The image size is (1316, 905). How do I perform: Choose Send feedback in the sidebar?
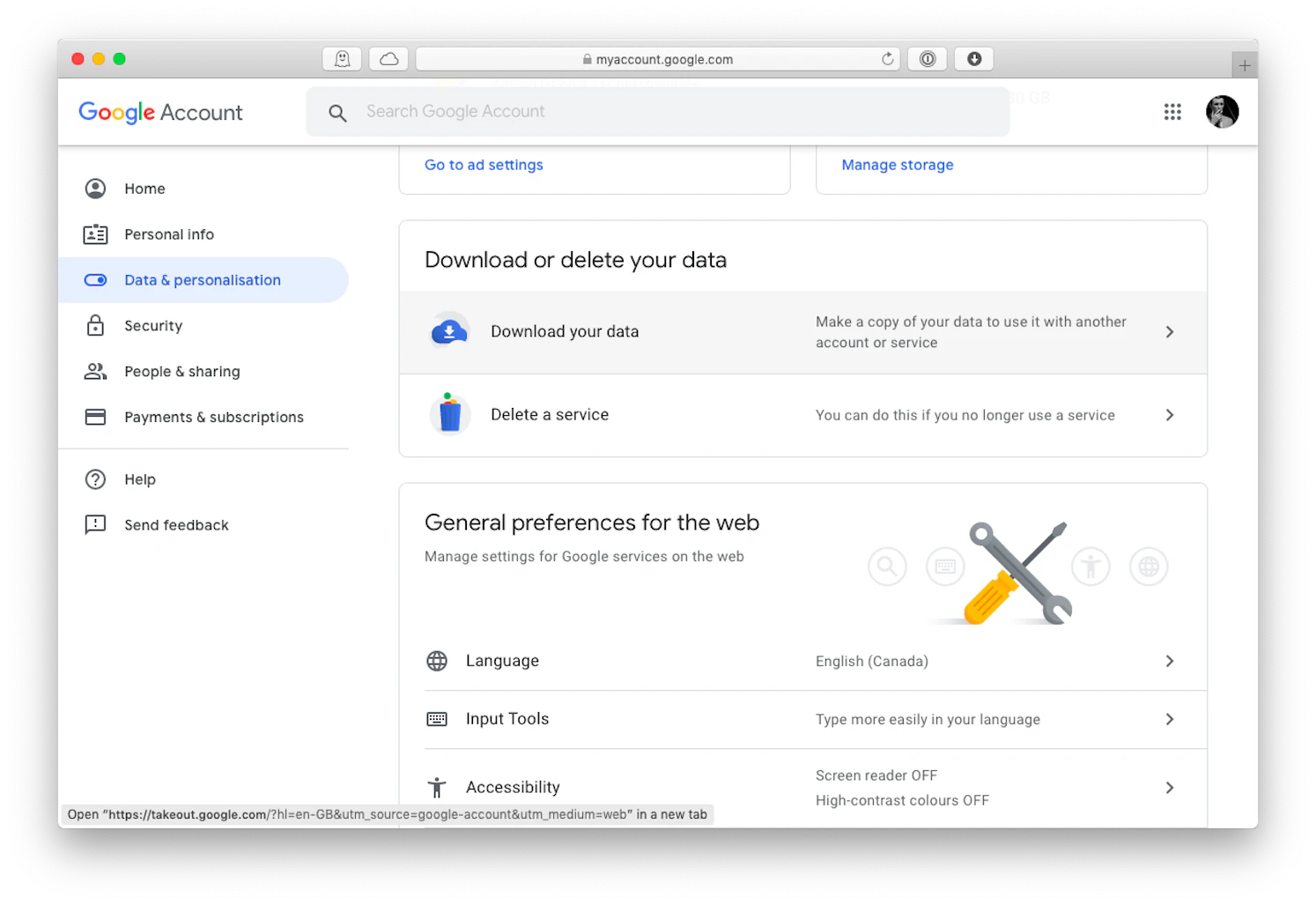click(x=203, y=525)
